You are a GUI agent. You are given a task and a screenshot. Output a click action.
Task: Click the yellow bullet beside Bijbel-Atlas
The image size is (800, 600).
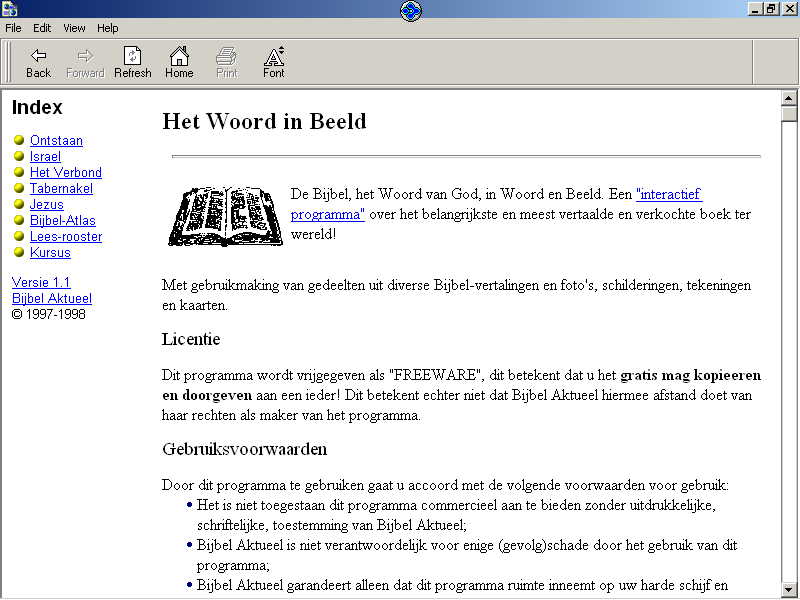[x=19, y=219]
